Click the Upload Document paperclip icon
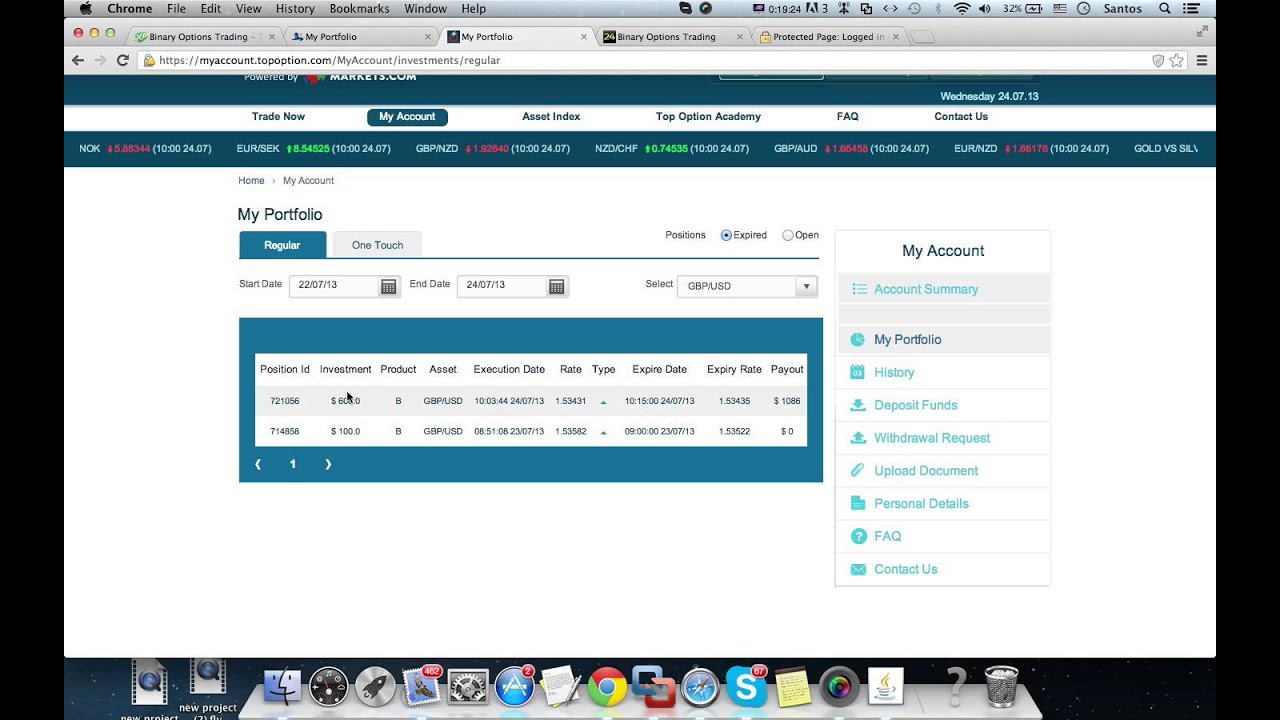Screen dimensions: 1280x720 click(857, 470)
